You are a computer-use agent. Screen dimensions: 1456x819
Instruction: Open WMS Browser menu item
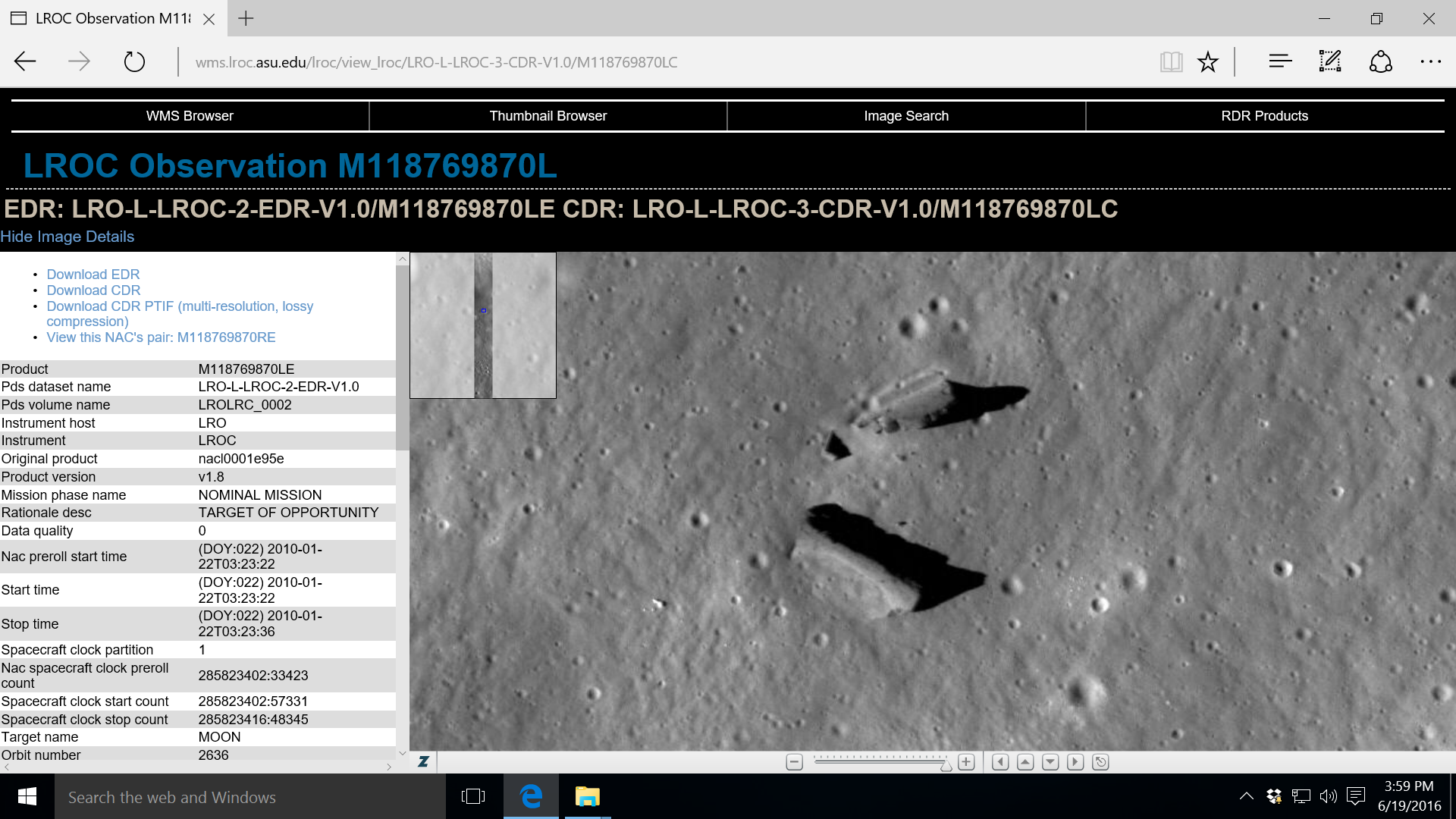pos(190,116)
